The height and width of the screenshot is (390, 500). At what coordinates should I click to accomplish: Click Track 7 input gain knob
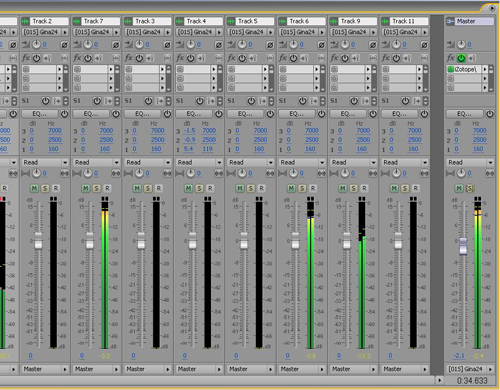point(88,44)
